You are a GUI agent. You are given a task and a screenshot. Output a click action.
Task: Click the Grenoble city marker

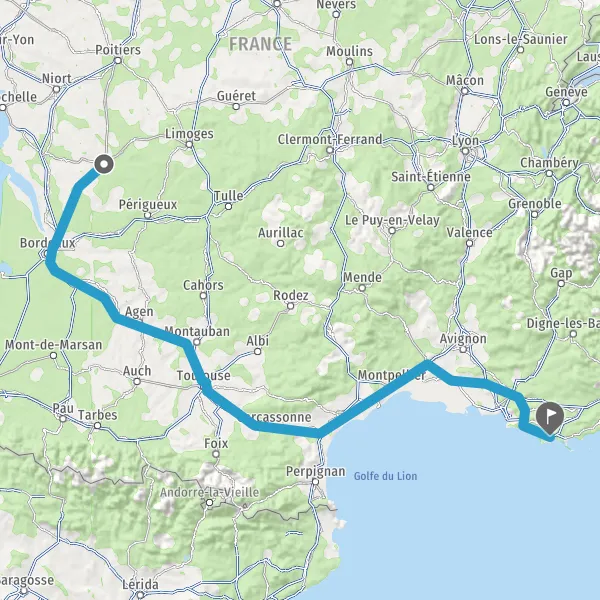535,214
